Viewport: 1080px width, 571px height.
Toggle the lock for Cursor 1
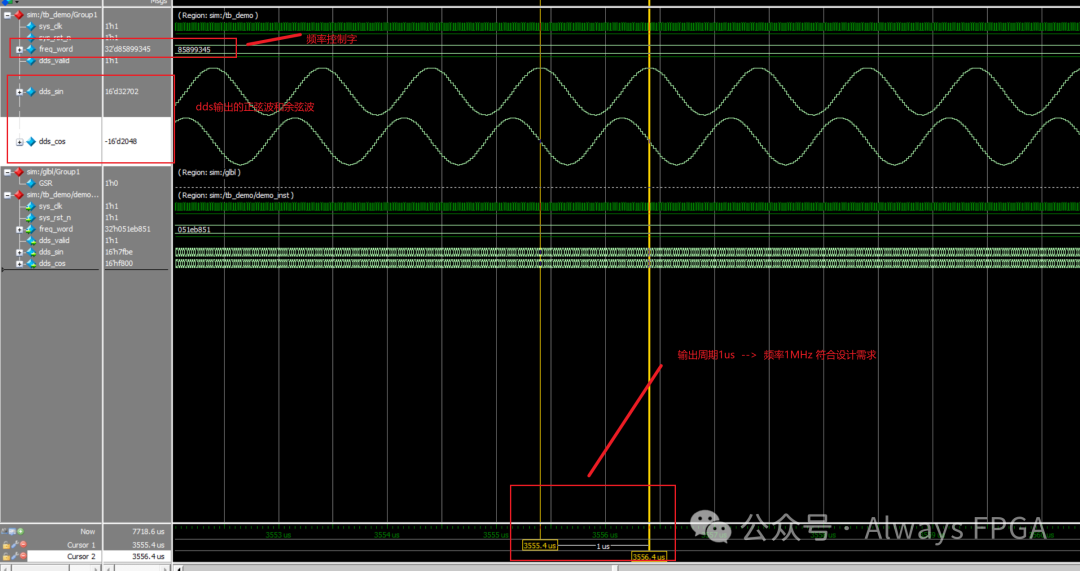[6, 545]
